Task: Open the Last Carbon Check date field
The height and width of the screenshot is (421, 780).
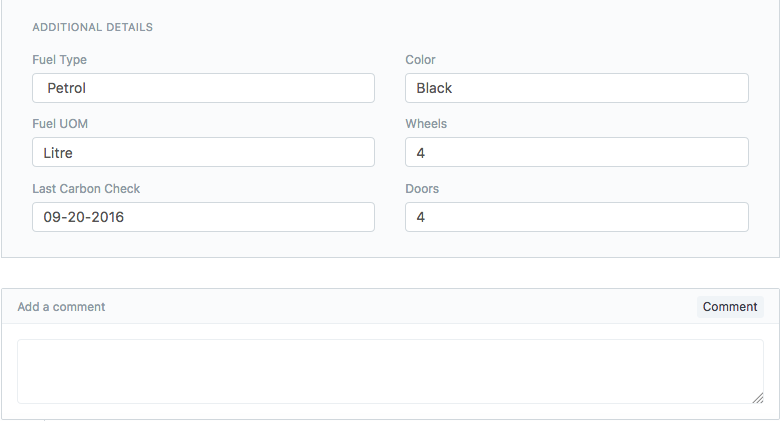Action: (203, 217)
